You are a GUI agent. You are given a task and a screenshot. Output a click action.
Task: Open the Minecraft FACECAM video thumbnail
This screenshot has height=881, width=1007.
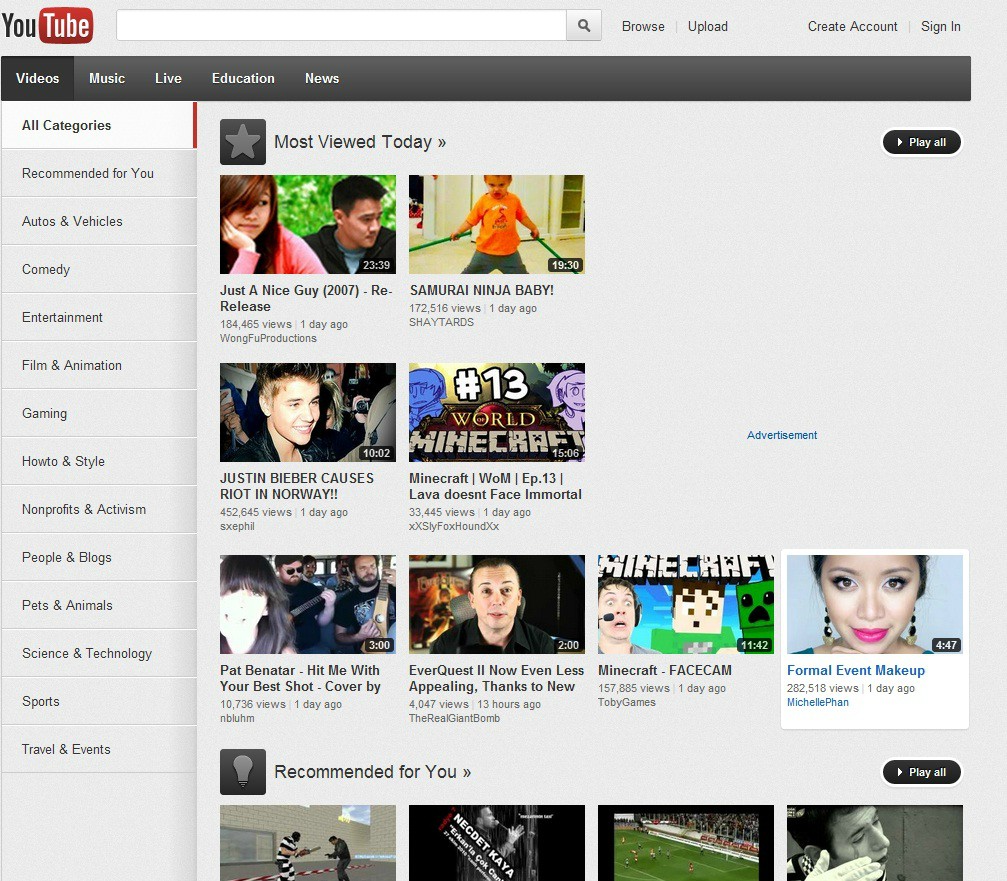[686, 604]
